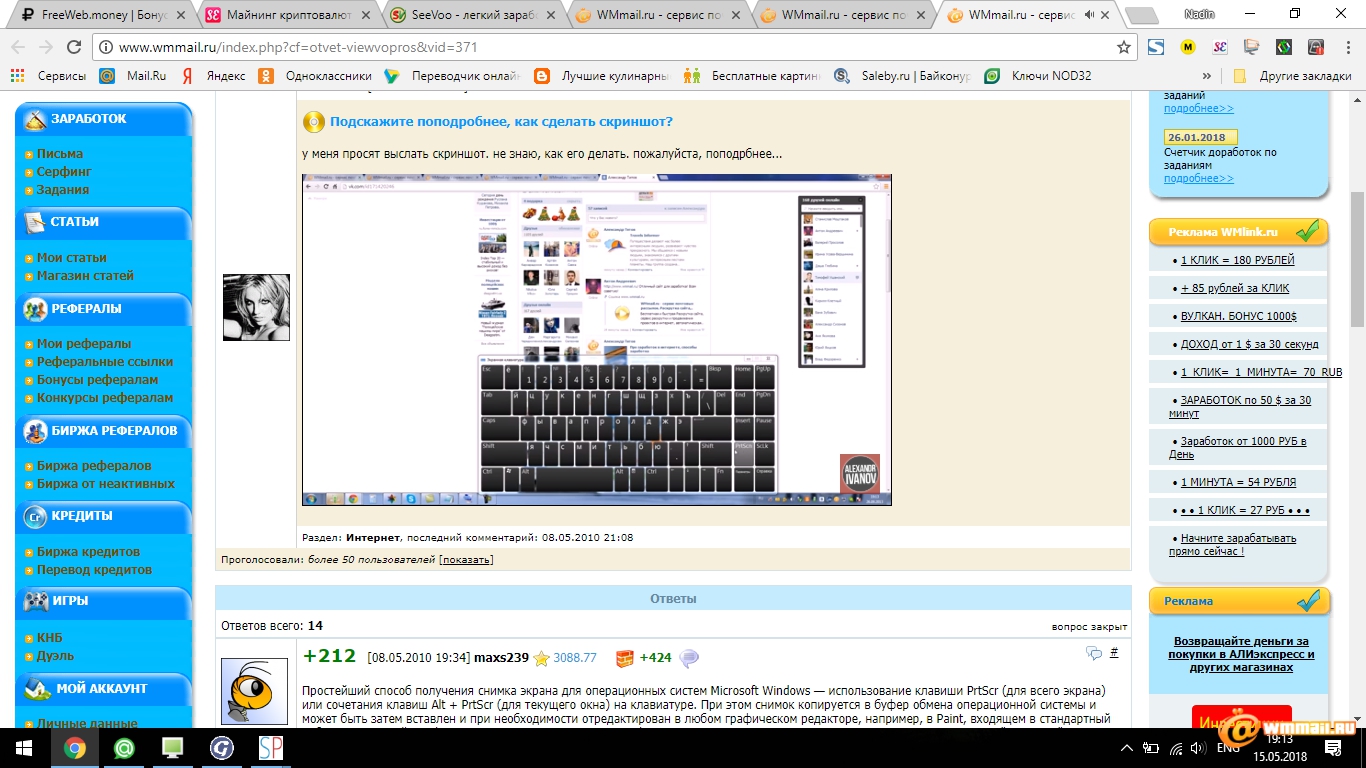1366x768 pixels.
Task: Go back with the browser back arrow
Action: coord(19,47)
